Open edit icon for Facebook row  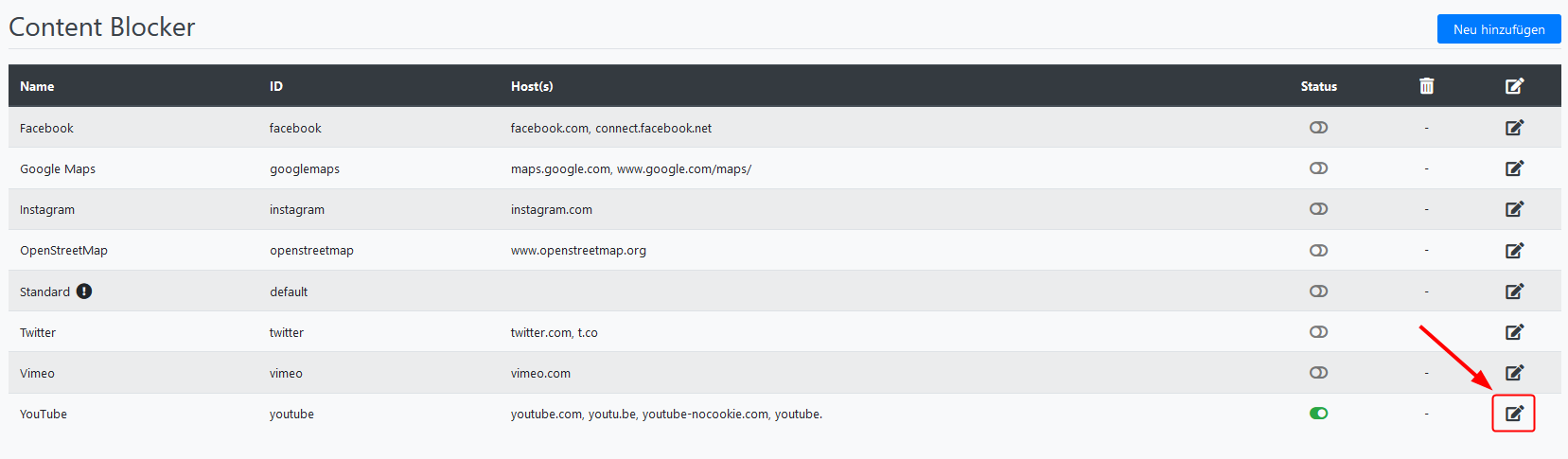point(1515,128)
